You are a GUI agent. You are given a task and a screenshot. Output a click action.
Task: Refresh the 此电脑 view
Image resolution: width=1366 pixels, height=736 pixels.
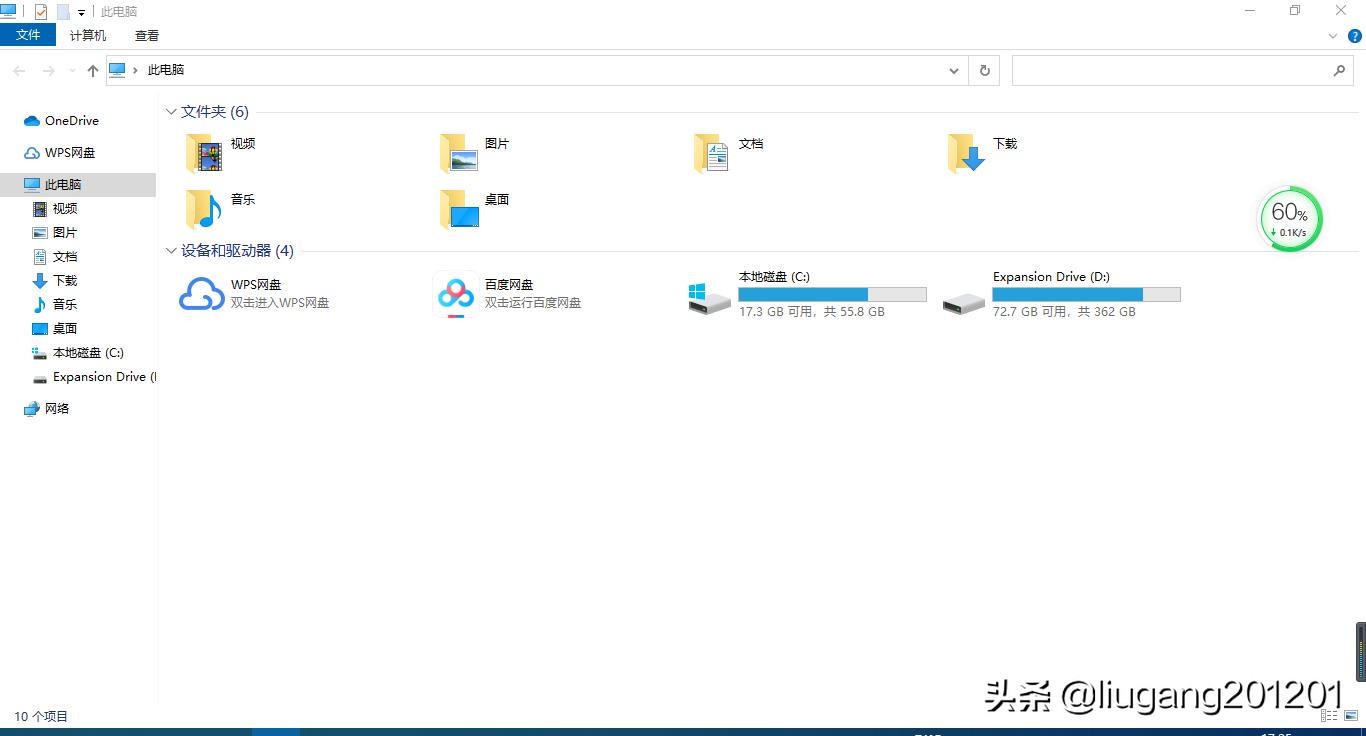point(984,70)
